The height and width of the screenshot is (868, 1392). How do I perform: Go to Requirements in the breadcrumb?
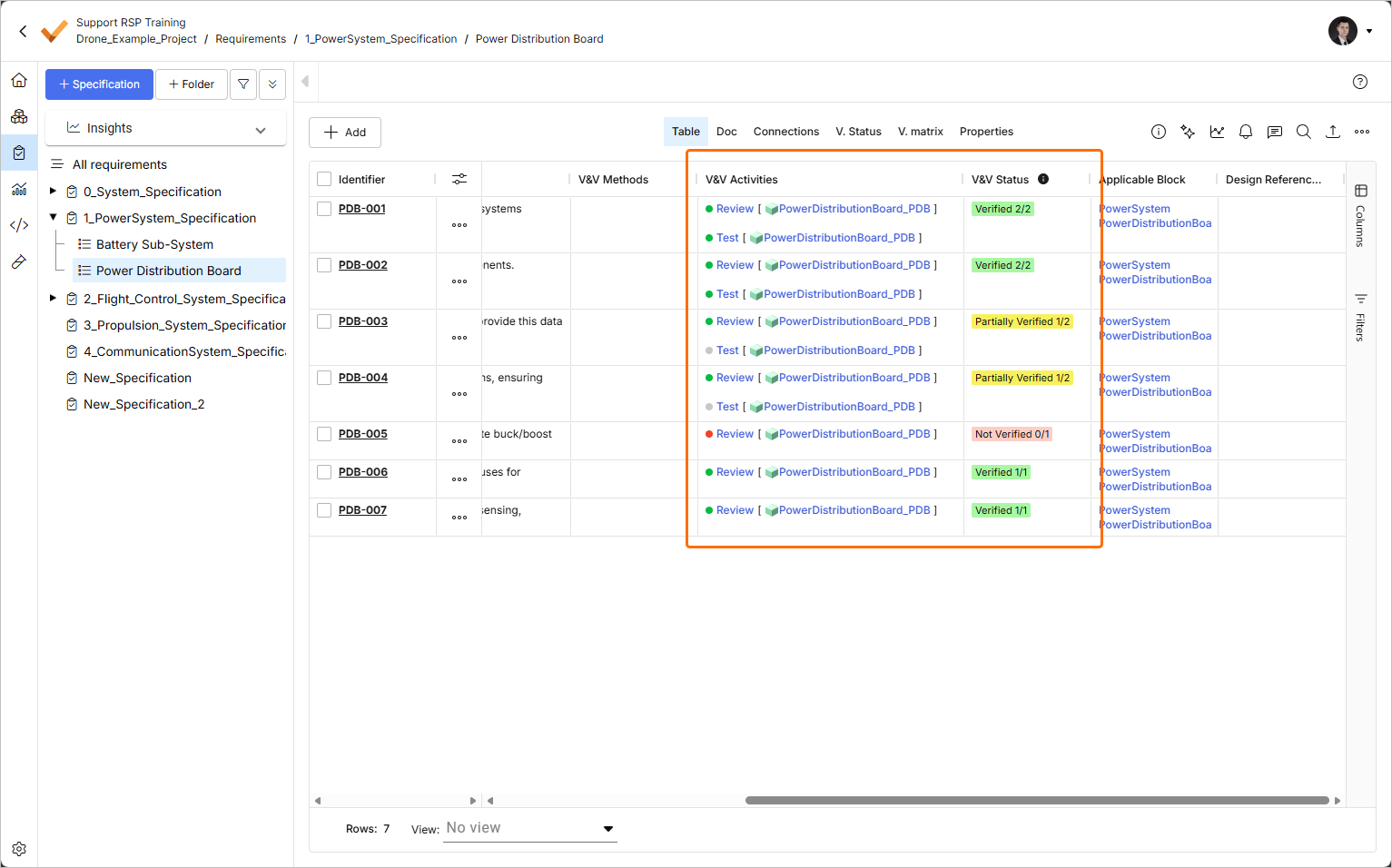251,39
